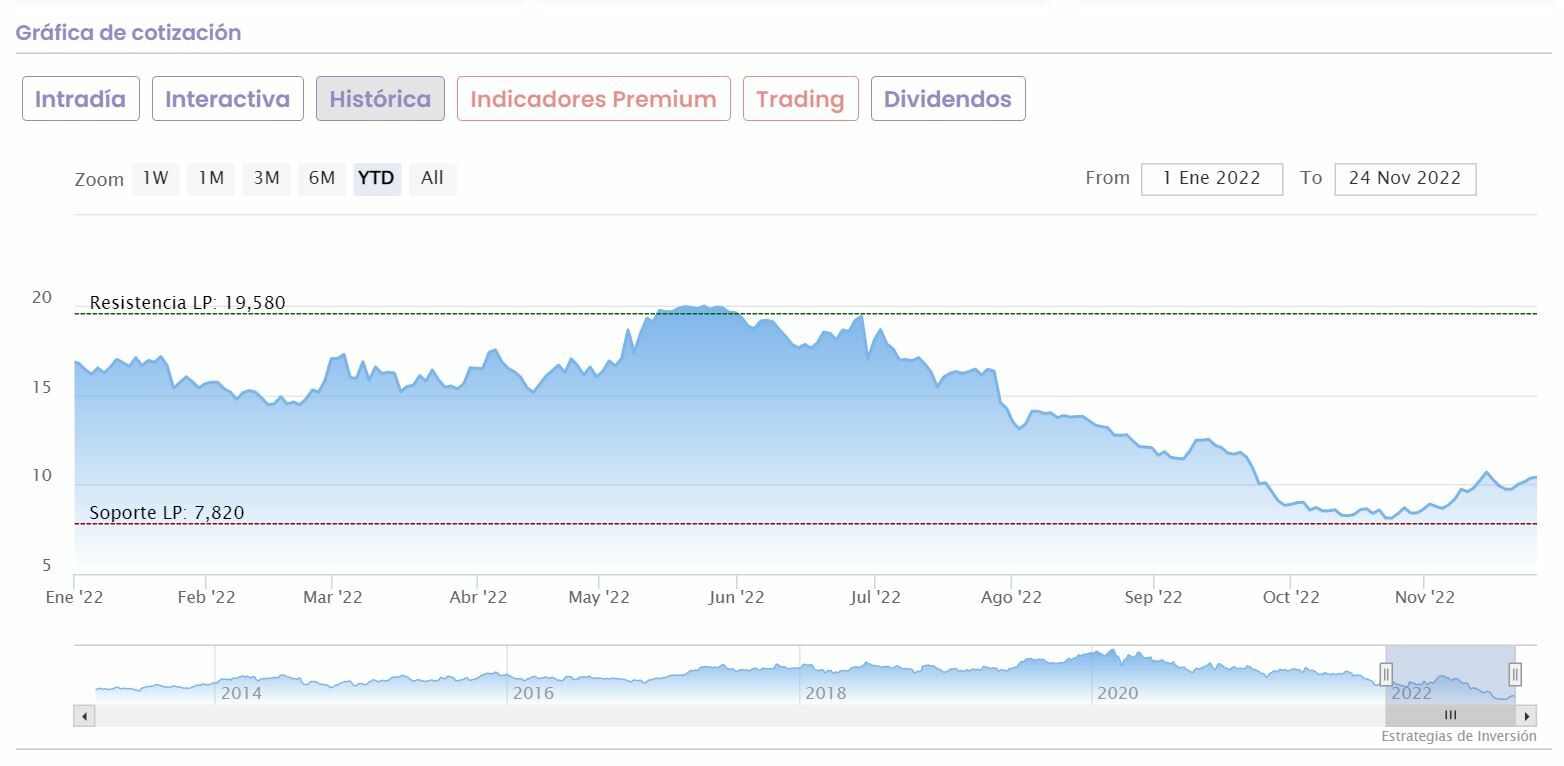Open the Trading tab
Image resolution: width=1564 pixels, height=766 pixels.
[800, 99]
